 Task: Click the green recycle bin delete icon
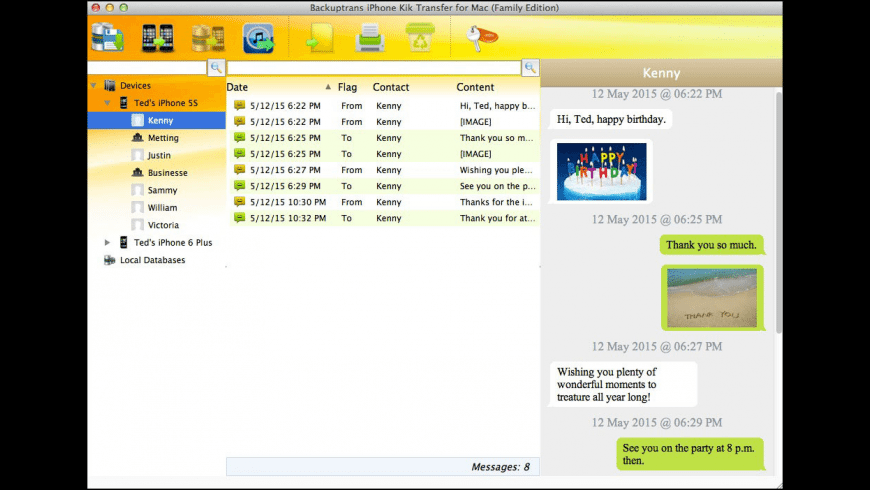coord(420,38)
